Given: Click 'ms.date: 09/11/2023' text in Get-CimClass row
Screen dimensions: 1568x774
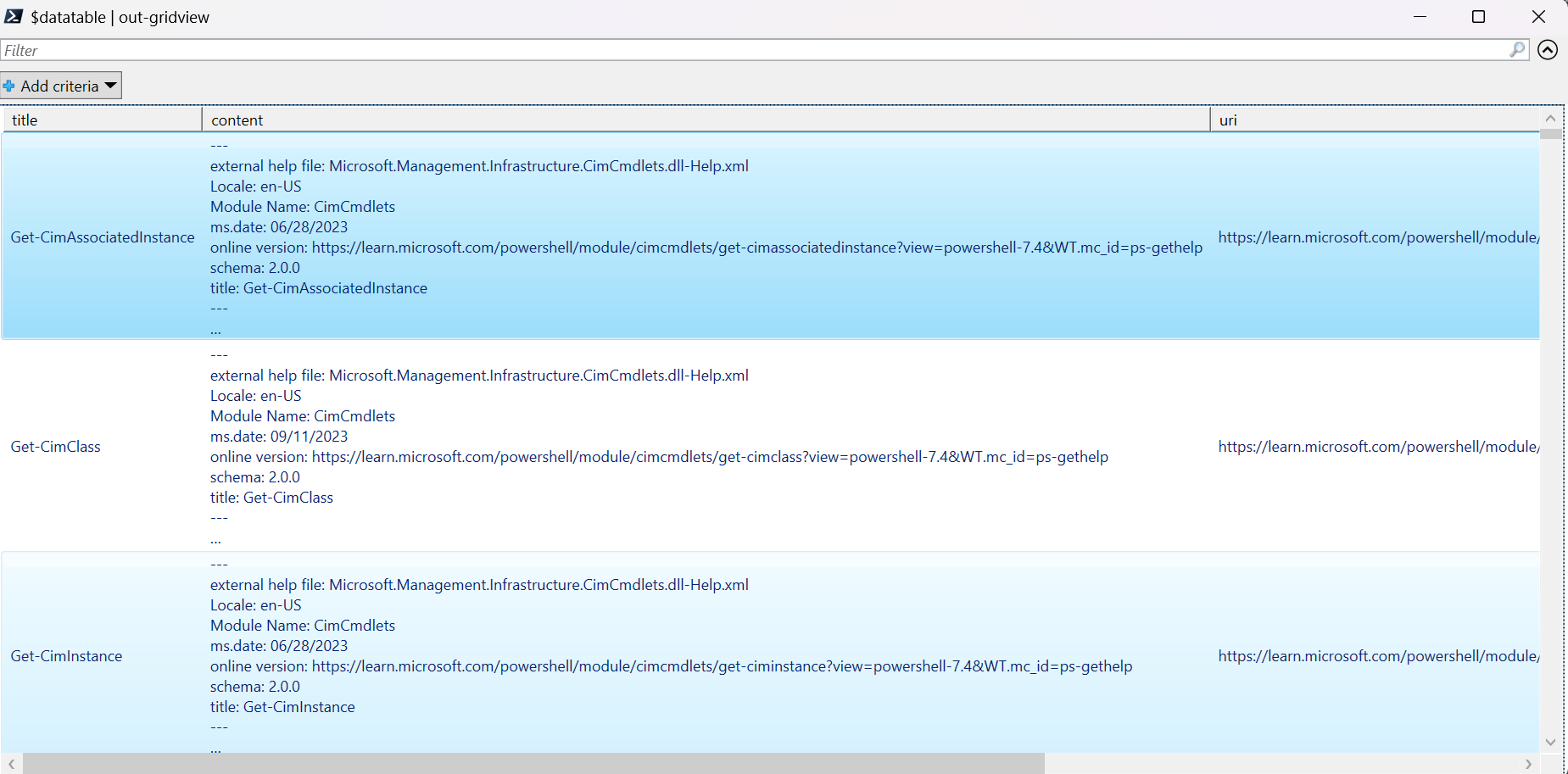Looking at the screenshot, I should [x=279, y=437].
